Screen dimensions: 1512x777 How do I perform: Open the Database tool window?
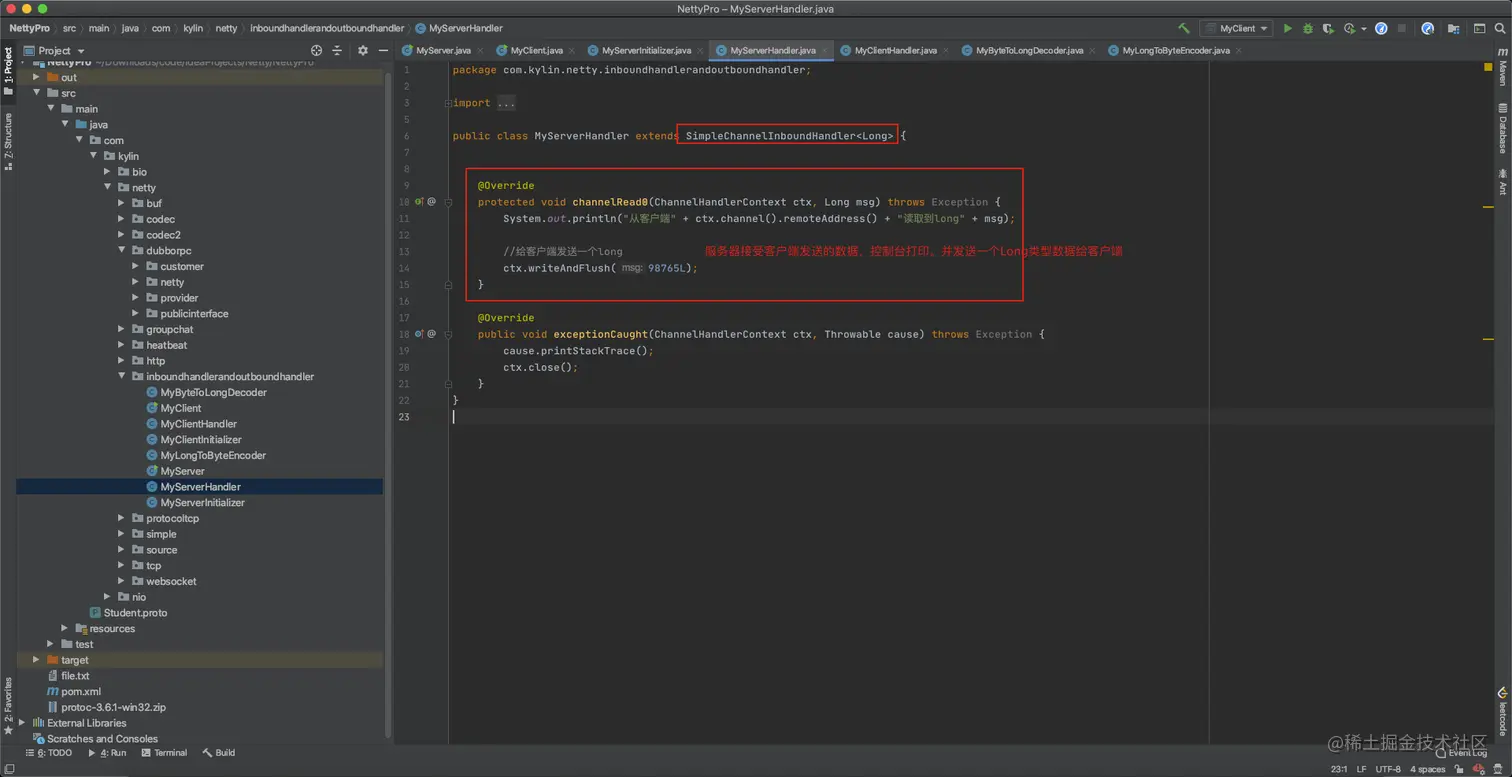pos(1502,128)
